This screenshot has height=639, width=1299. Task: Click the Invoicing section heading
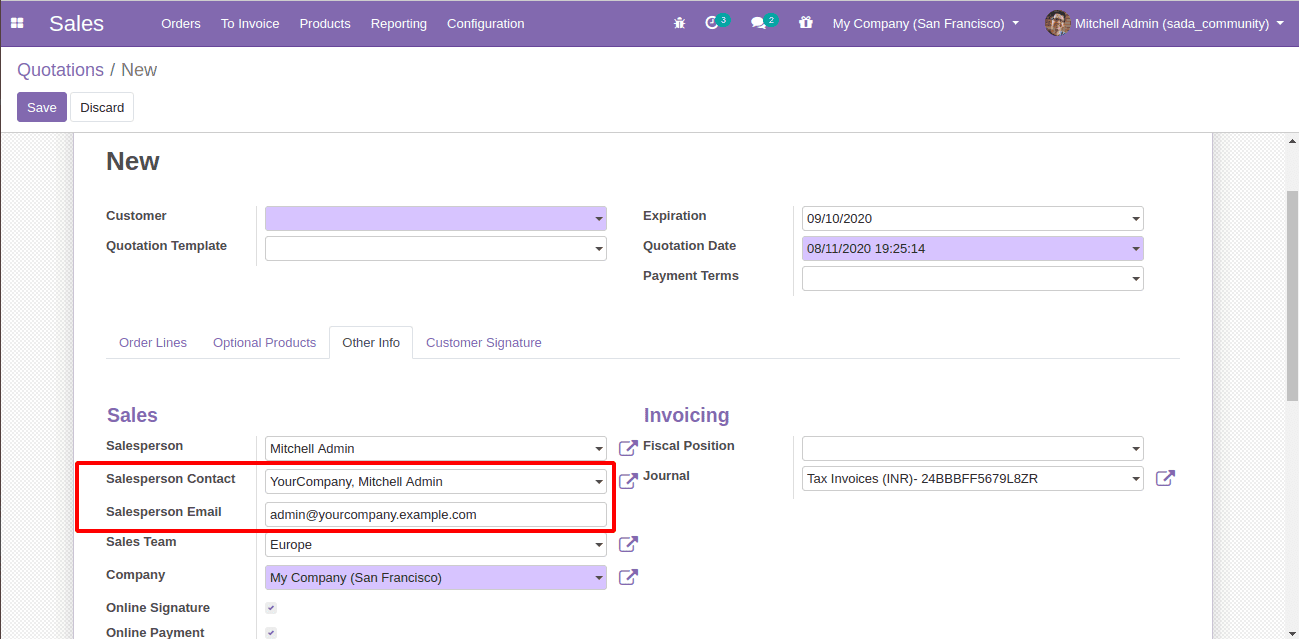click(x=687, y=415)
